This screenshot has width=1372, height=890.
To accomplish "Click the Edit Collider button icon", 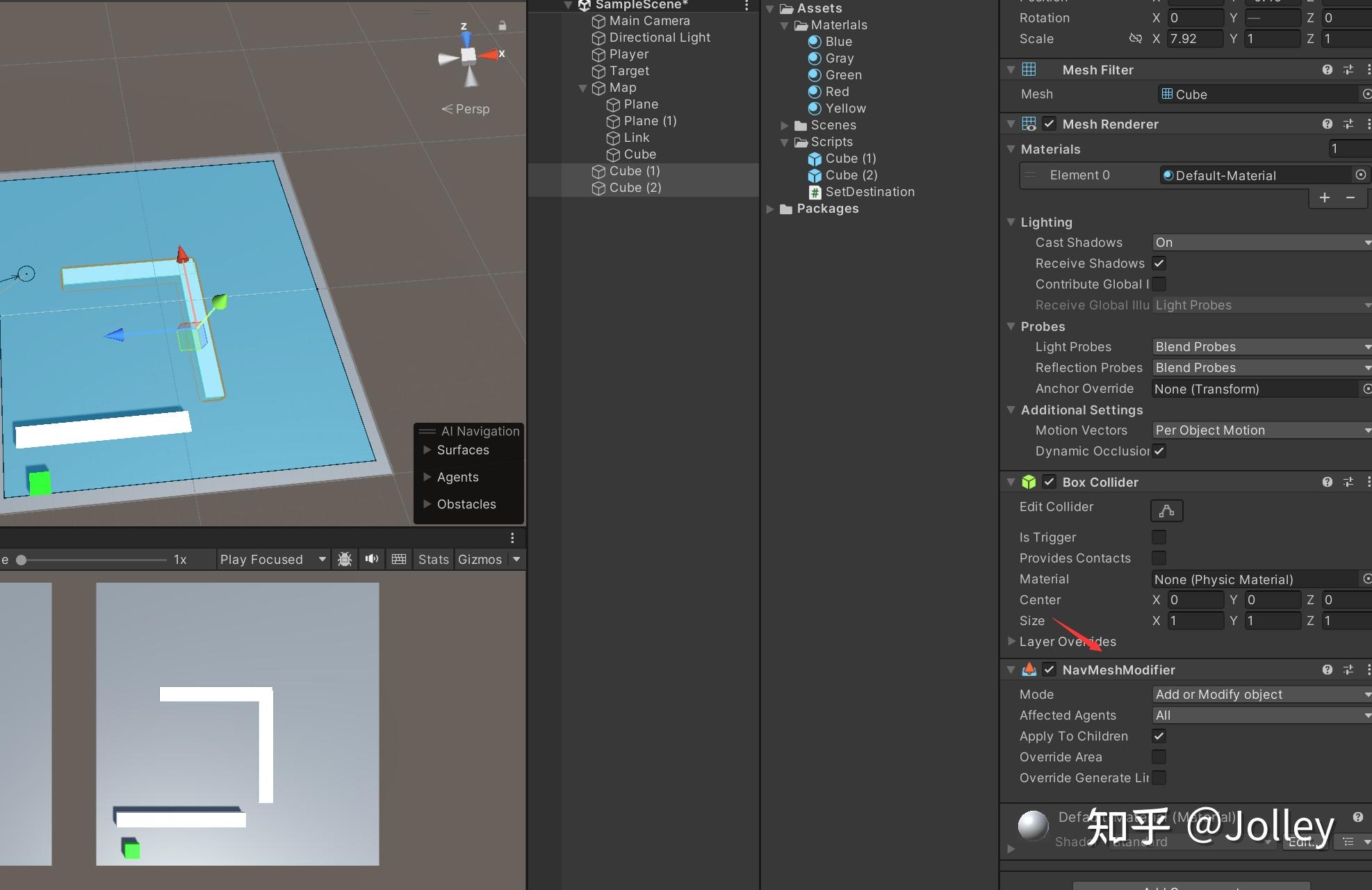I will tap(1167, 510).
